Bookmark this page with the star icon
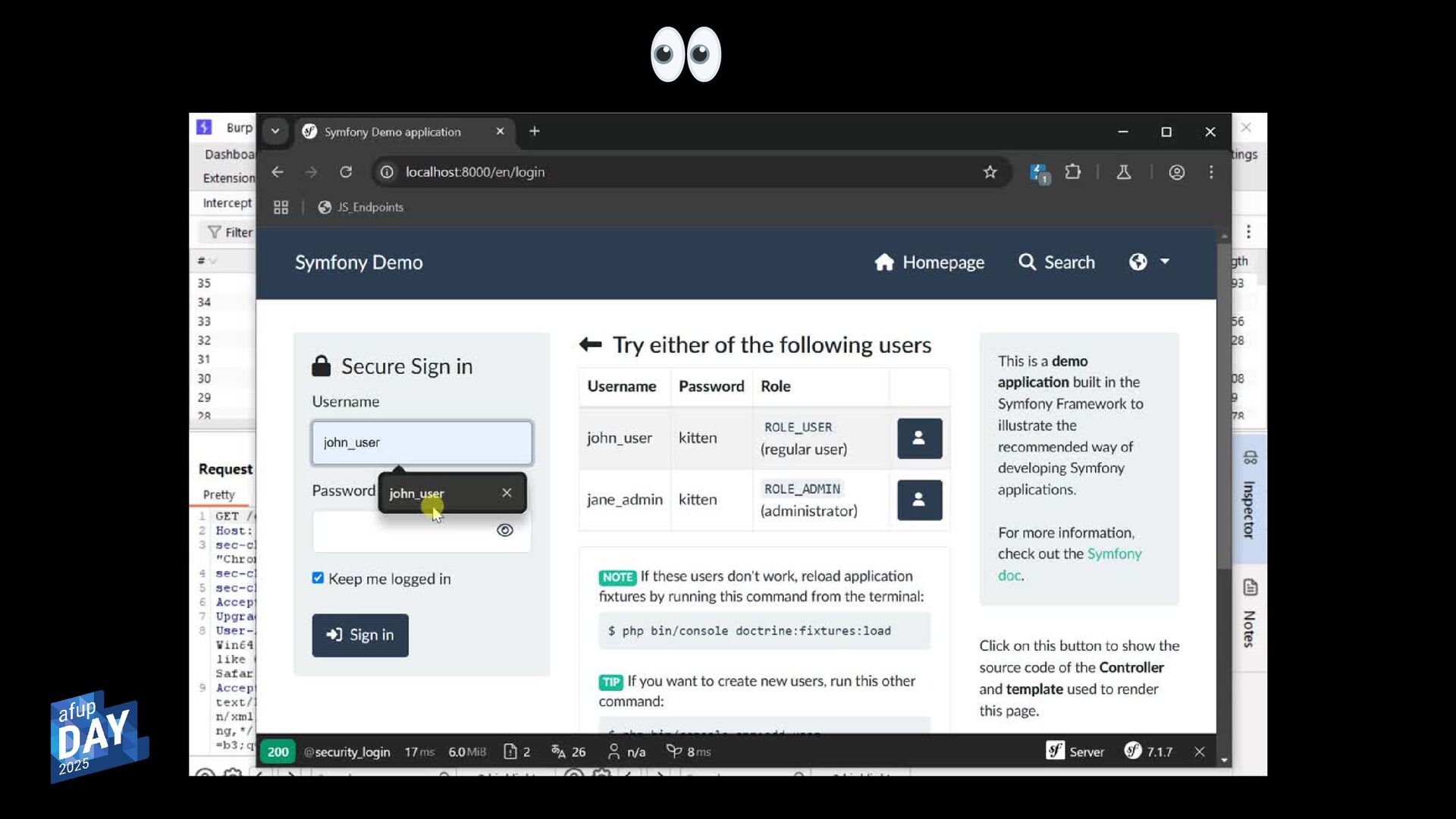 click(x=990, y=172)
